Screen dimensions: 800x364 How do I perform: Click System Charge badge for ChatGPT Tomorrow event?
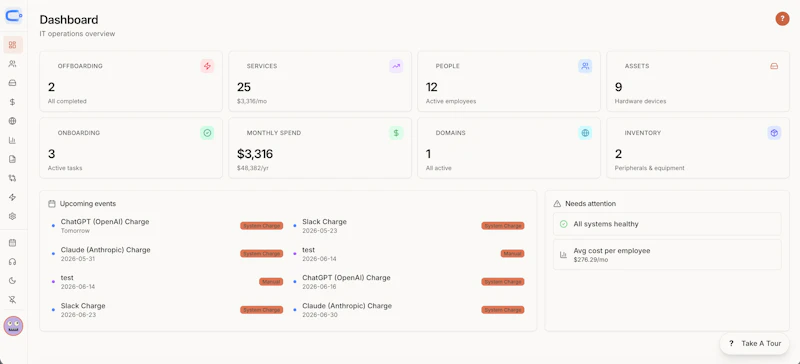[x=262, y=226]
